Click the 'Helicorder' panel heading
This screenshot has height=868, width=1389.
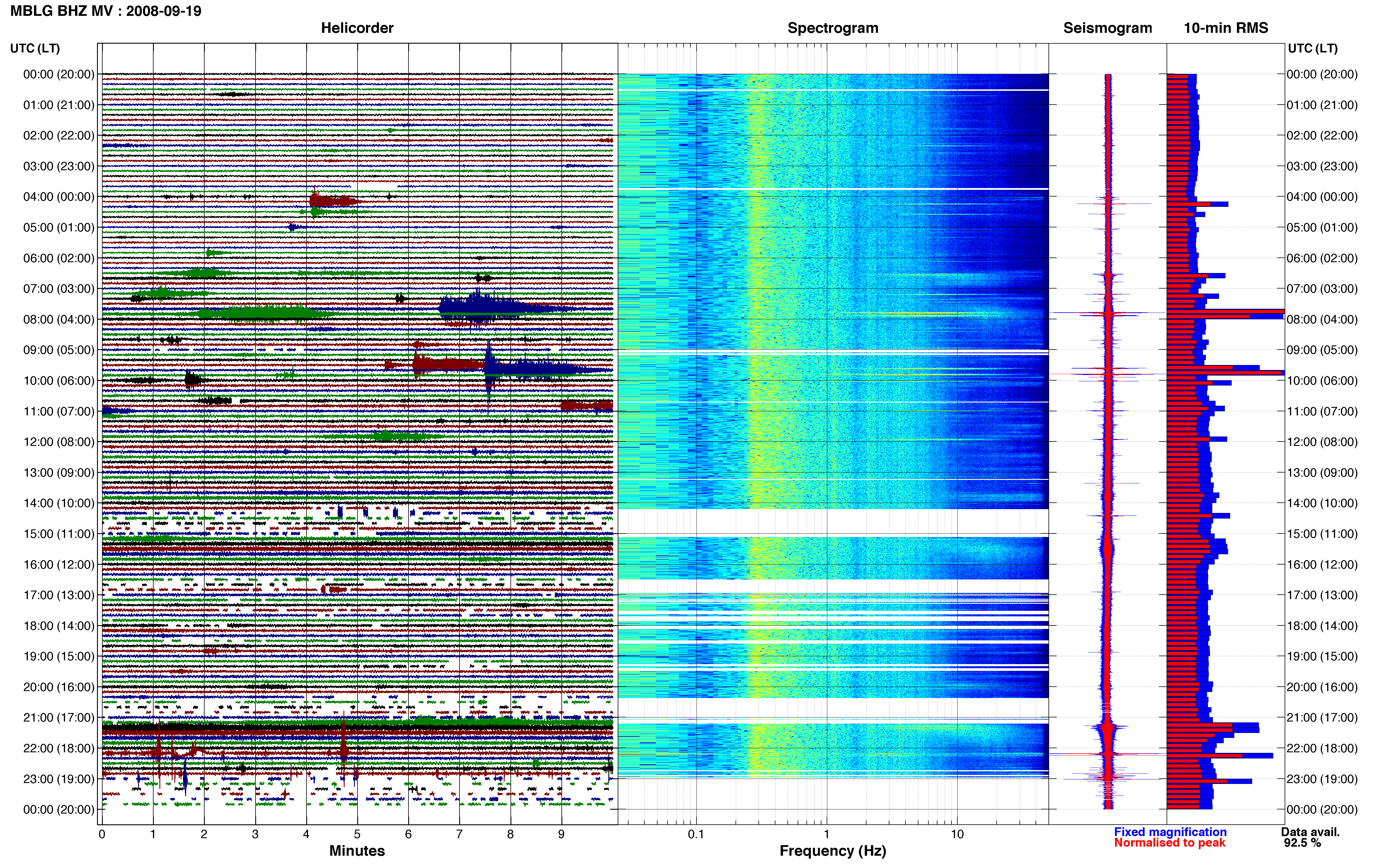coord(357,28)
